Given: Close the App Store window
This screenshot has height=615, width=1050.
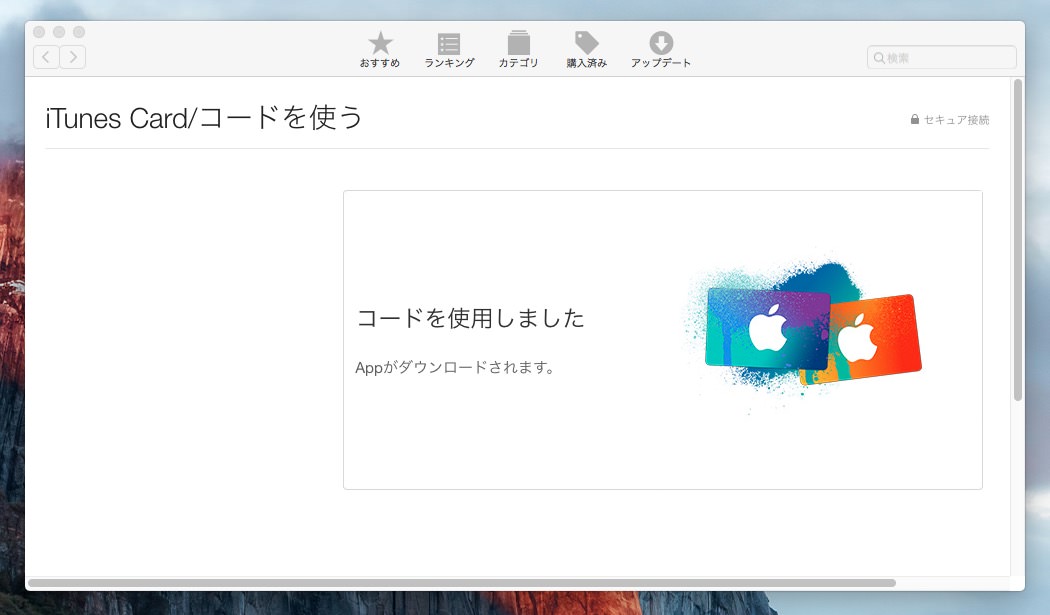Looking at the screenshot, I should (39, 31).
